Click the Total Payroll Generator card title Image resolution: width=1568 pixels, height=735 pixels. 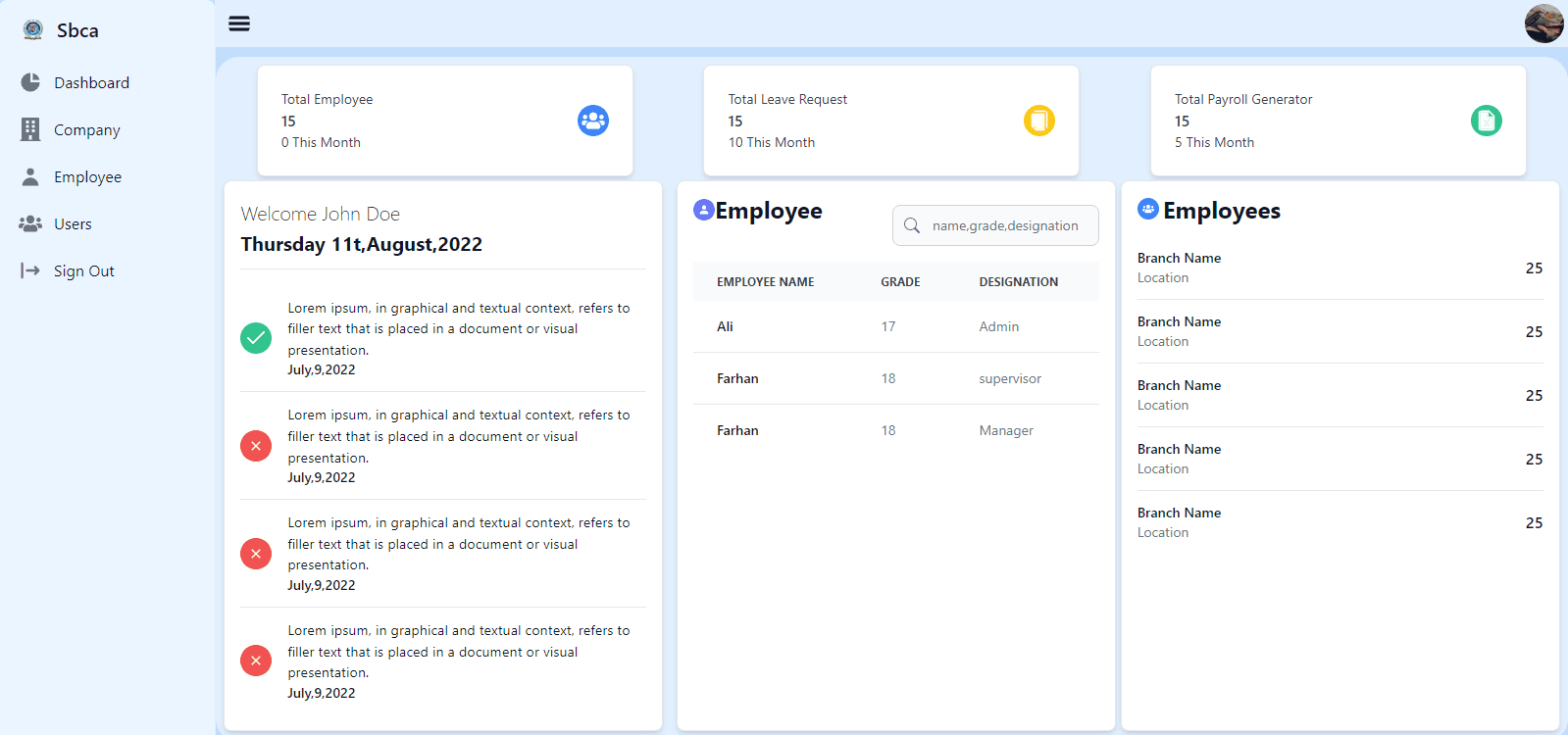1243,99
